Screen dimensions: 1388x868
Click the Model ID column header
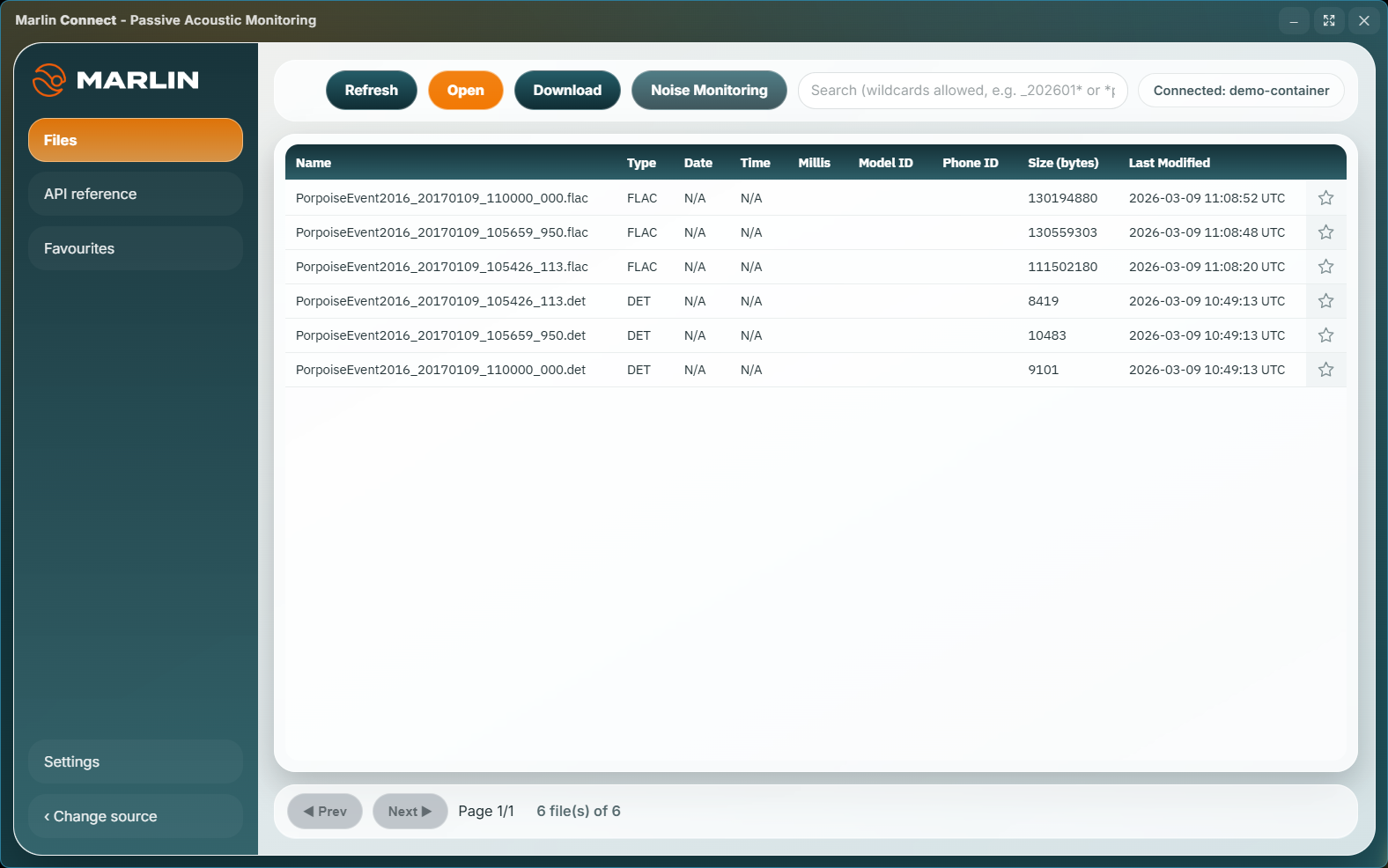[x=886, y=163]
